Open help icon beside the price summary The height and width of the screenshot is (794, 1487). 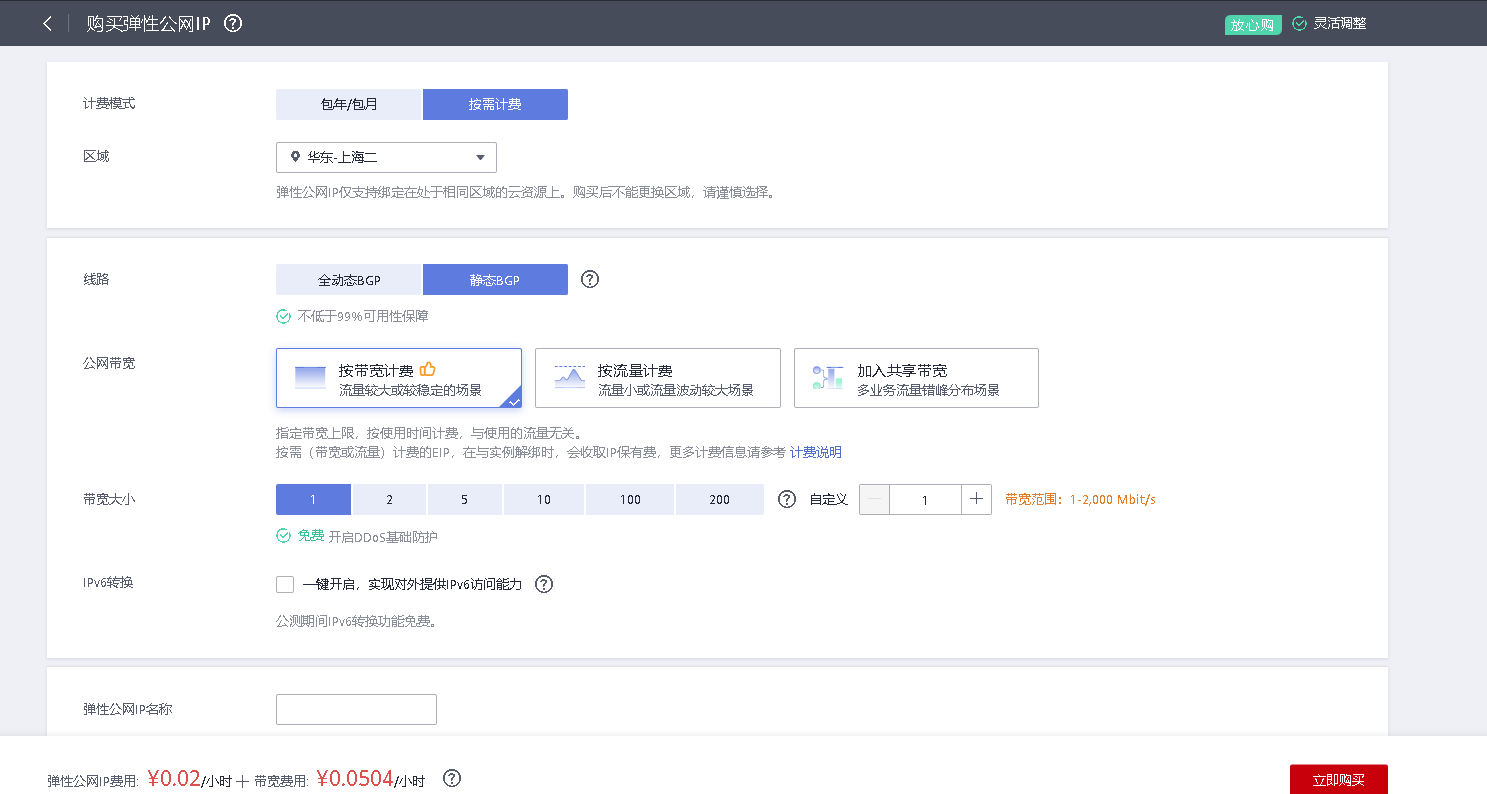452,778
